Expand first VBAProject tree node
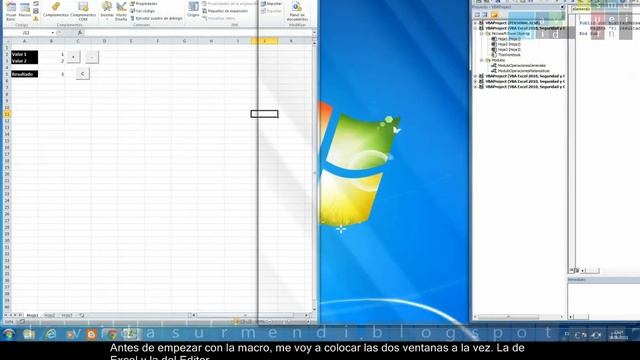This screenshot has height=360, width=640. point(476,23)
